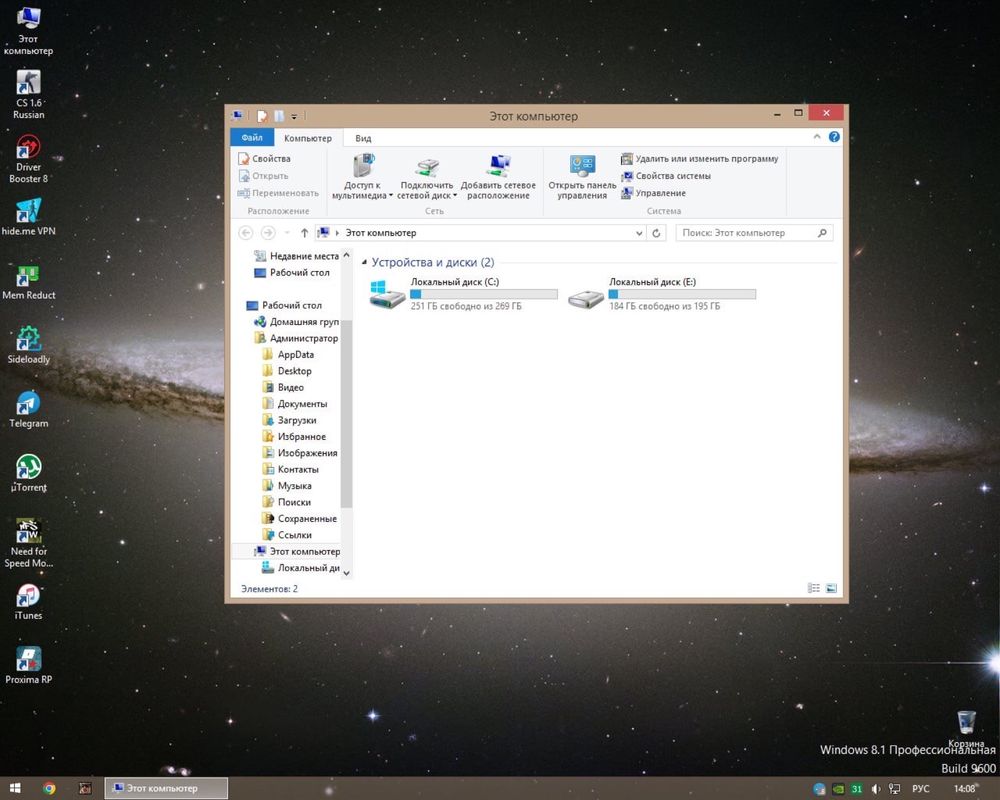1000x800 pixels.
Task: Click Свойства in the Расположение group
Action: tap(264, 158)
